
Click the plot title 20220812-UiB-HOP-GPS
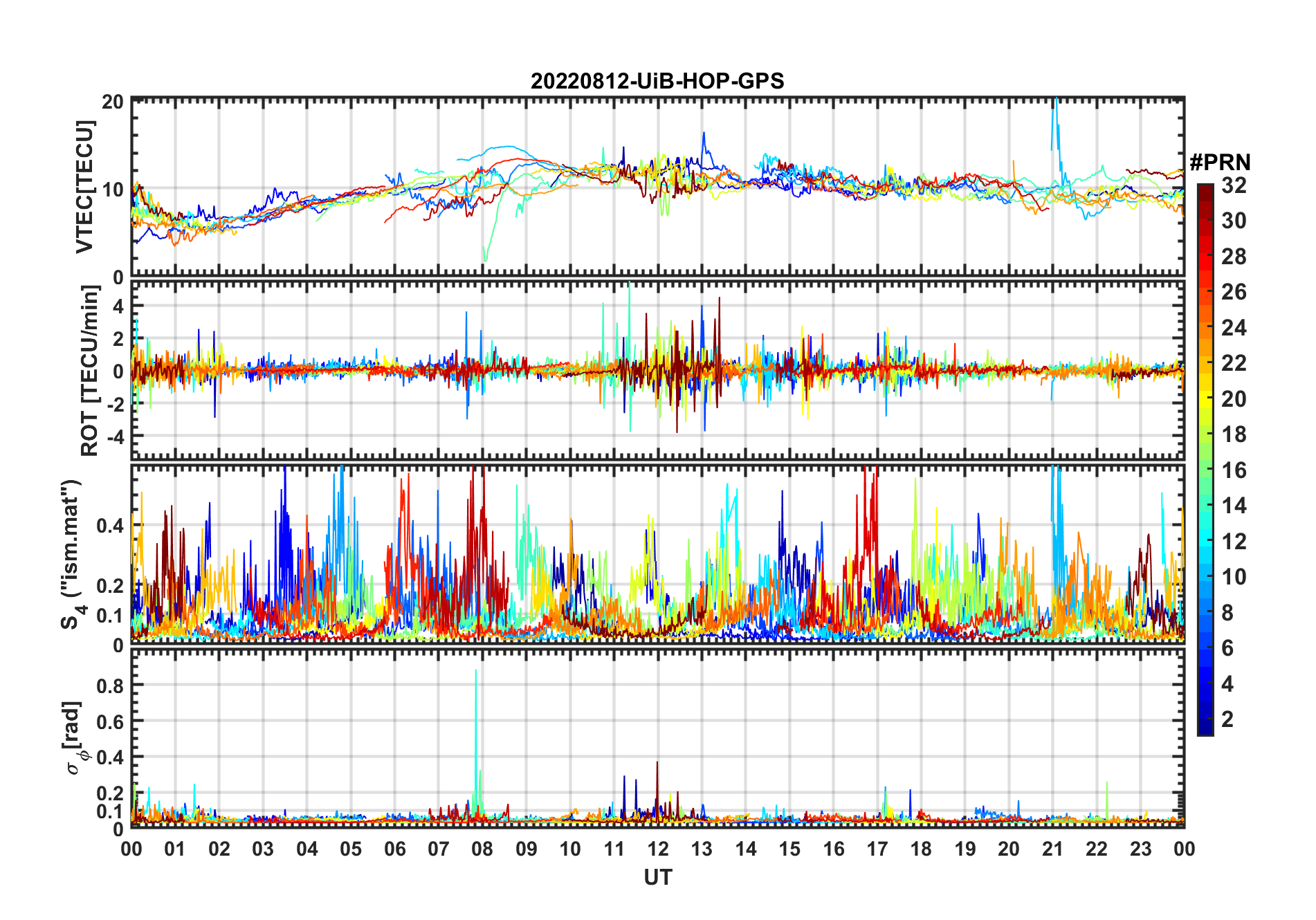tap(657, 82)
